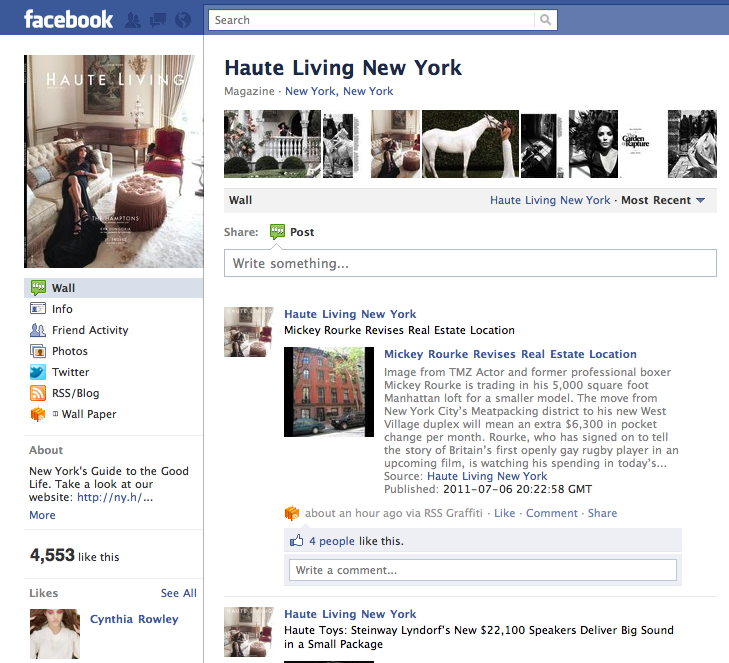Open messages icon in top bar
This screenshot has height=663, width=729.
(x=158, y=20)
